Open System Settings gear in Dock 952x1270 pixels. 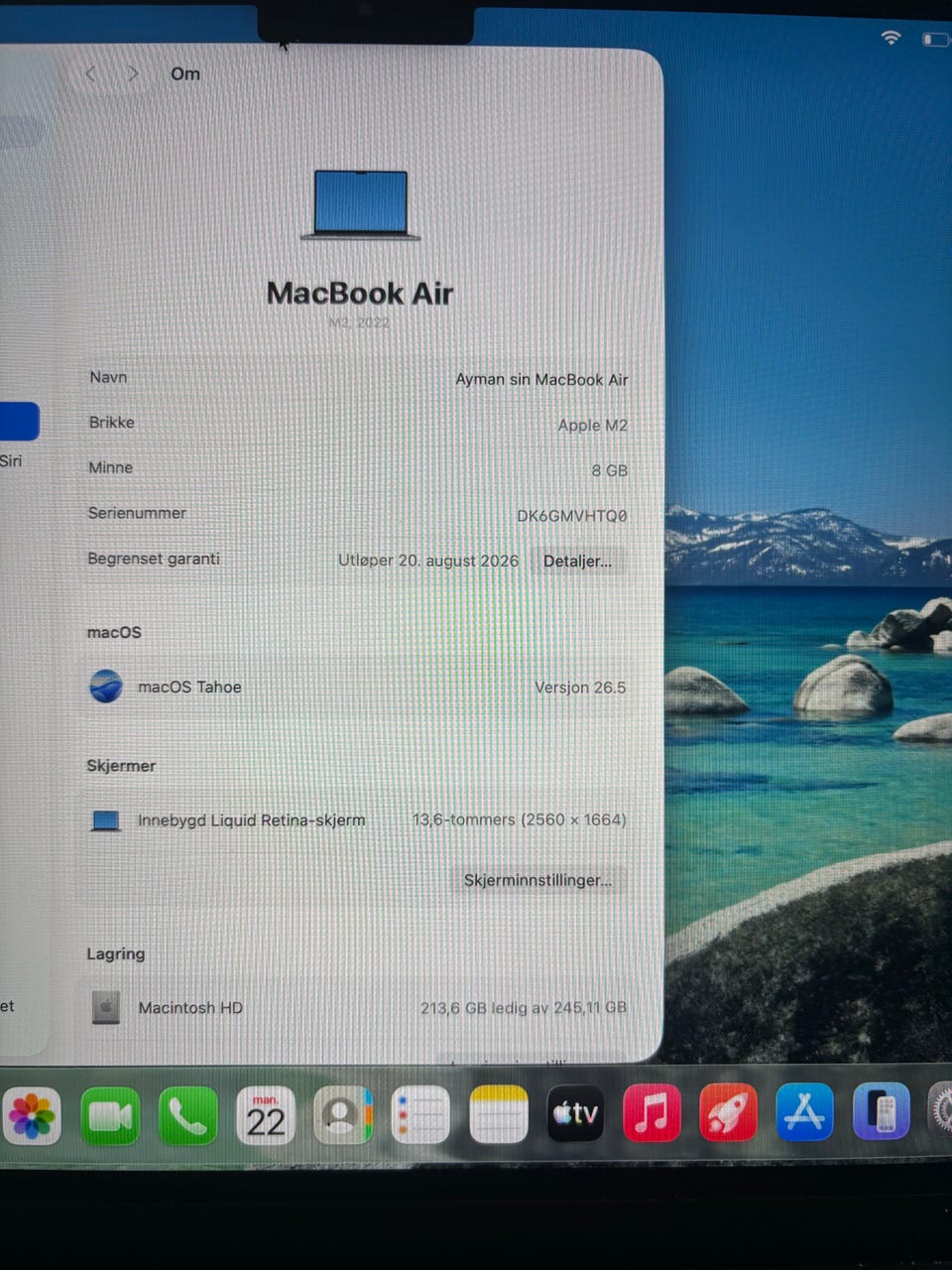click(x=940, y=1108)
